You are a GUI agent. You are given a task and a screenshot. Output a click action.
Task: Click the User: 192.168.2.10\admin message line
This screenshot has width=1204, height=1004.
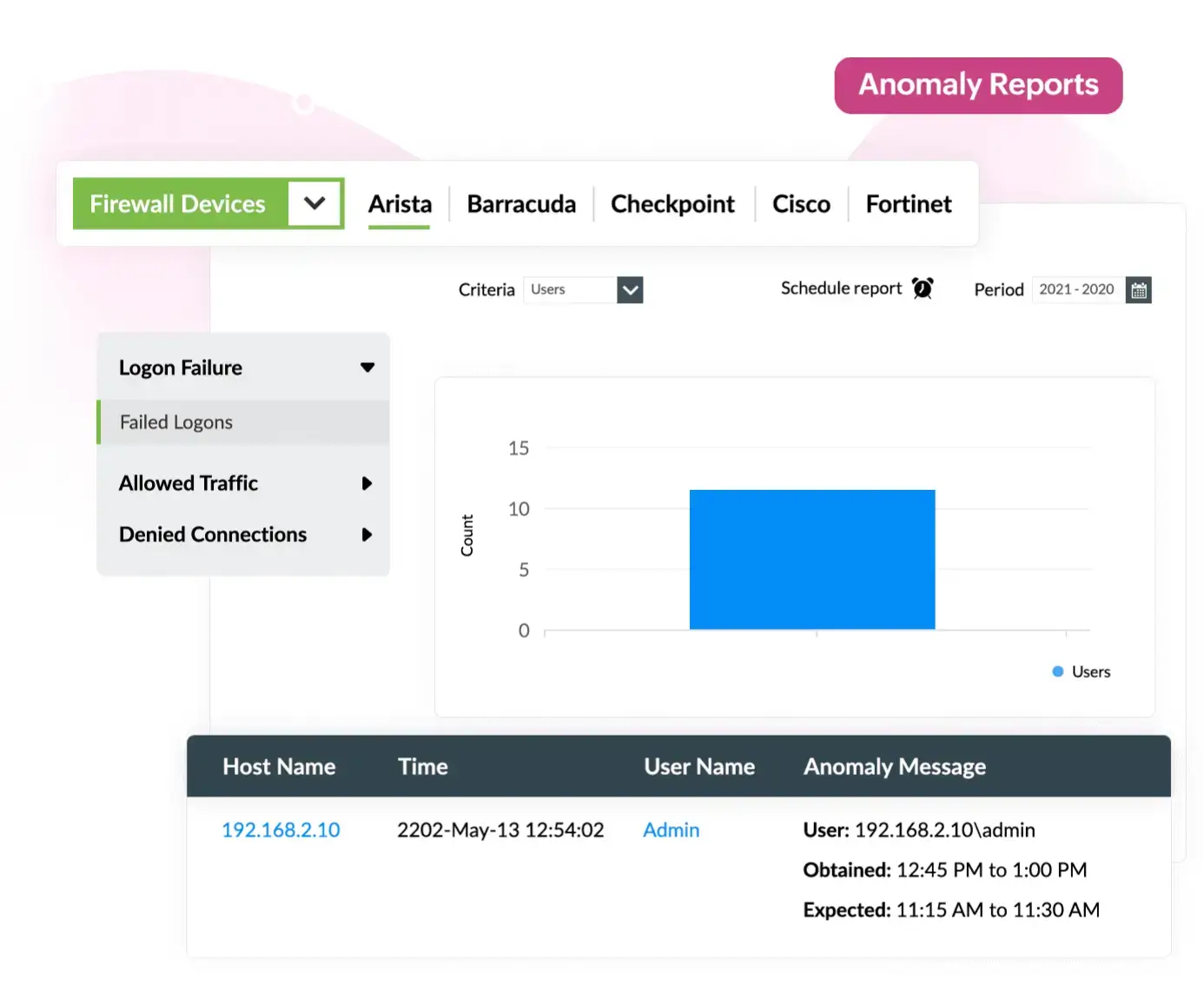pos(919,830)
